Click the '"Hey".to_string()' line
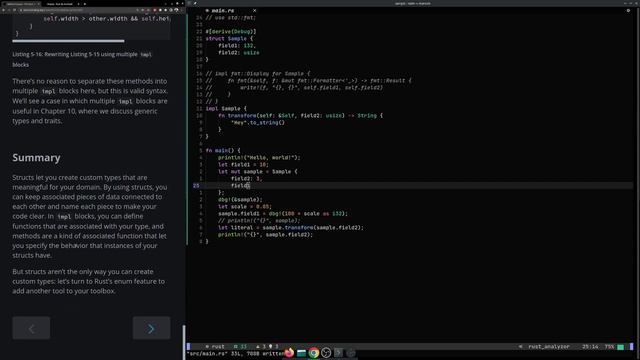 tap(258, 122)
